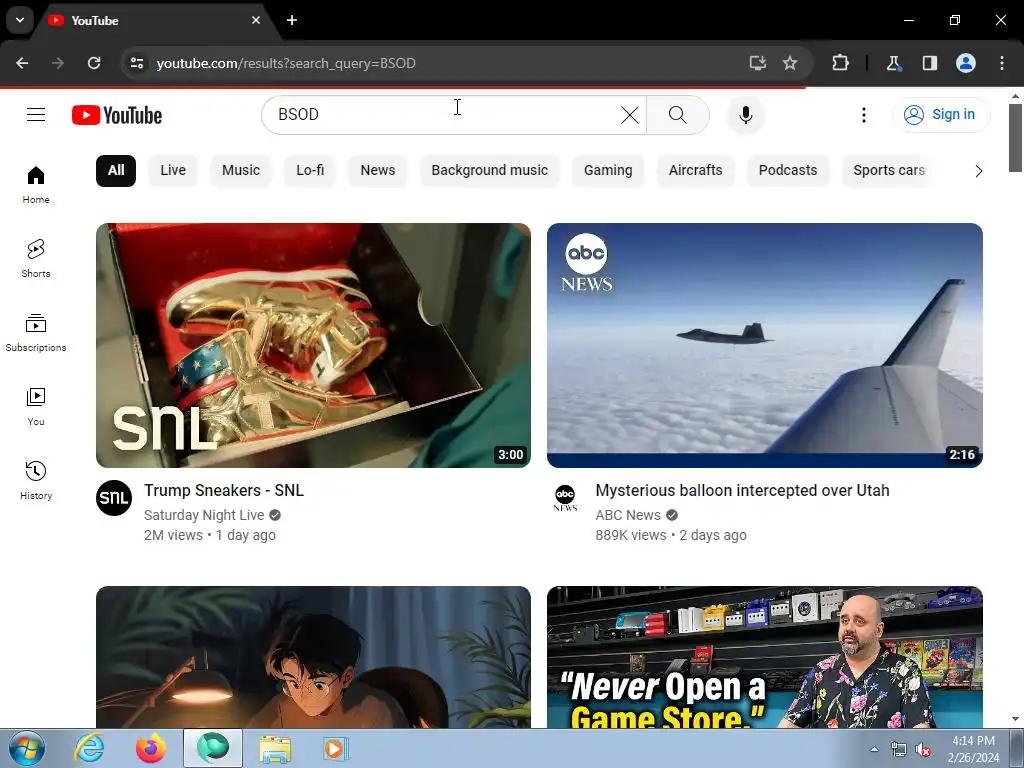Viewport: 1024px width, 768px height.
Task: Open the Windows Start button
Action: point(27,748)
